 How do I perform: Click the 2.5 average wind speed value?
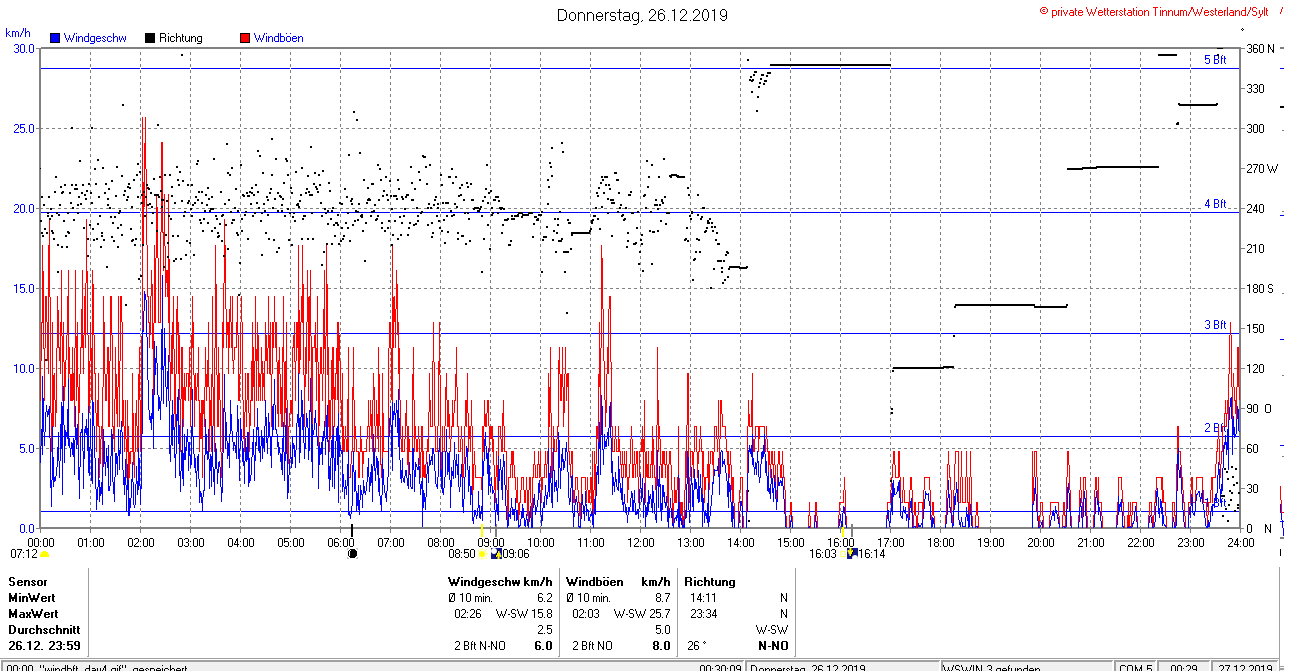[x=544, y=630]
